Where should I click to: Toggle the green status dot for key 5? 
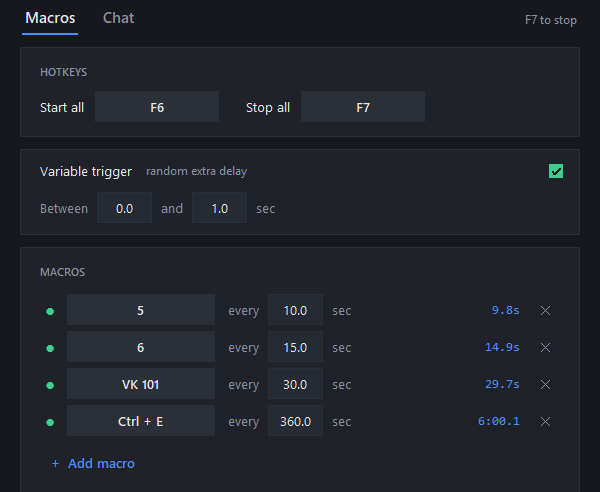tap(50, 311)
